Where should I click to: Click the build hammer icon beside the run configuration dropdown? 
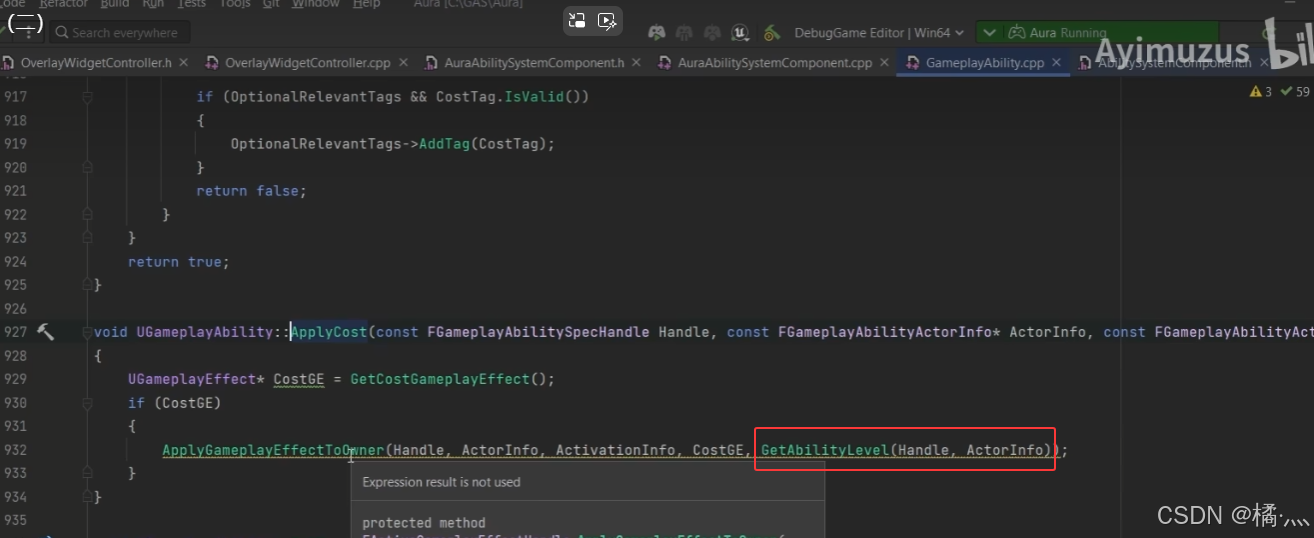tap(772, 33)
